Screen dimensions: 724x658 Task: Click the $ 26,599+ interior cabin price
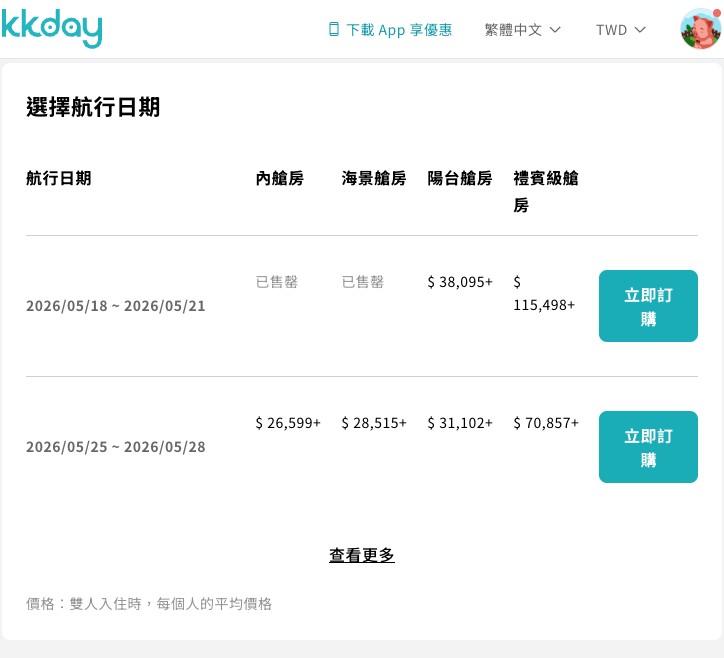point(288,423)
